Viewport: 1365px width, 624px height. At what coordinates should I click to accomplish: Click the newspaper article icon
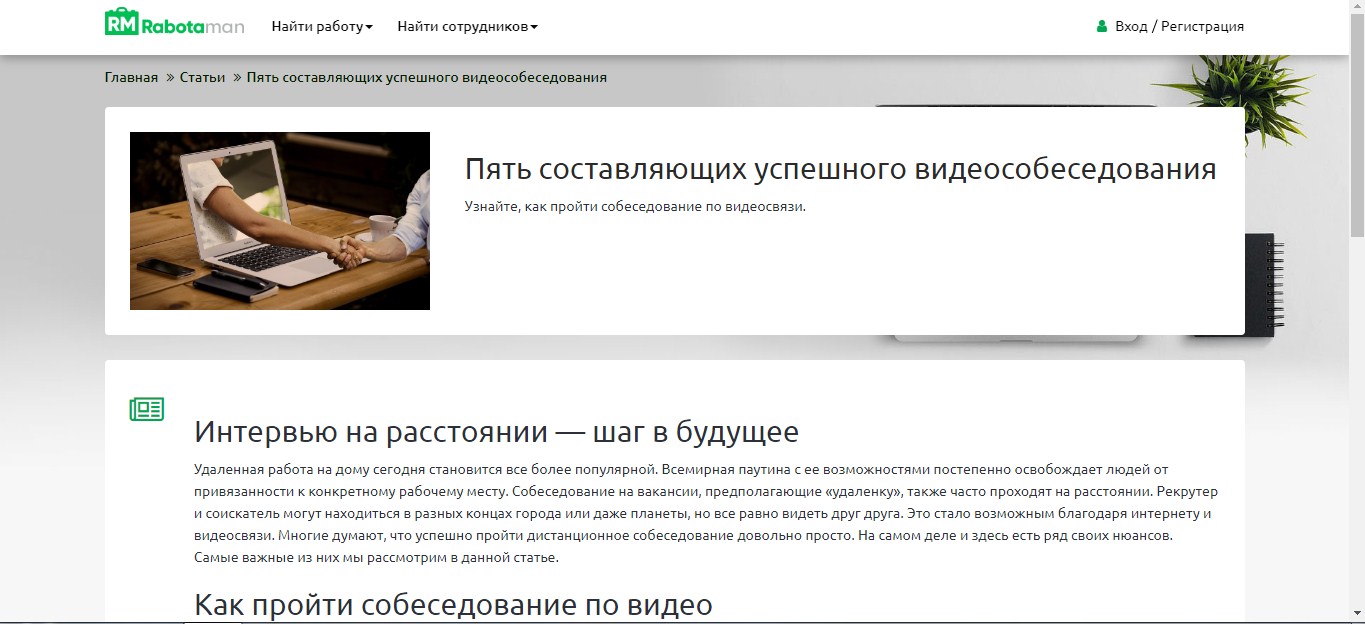pyautogui.click(x=147, y=408)
